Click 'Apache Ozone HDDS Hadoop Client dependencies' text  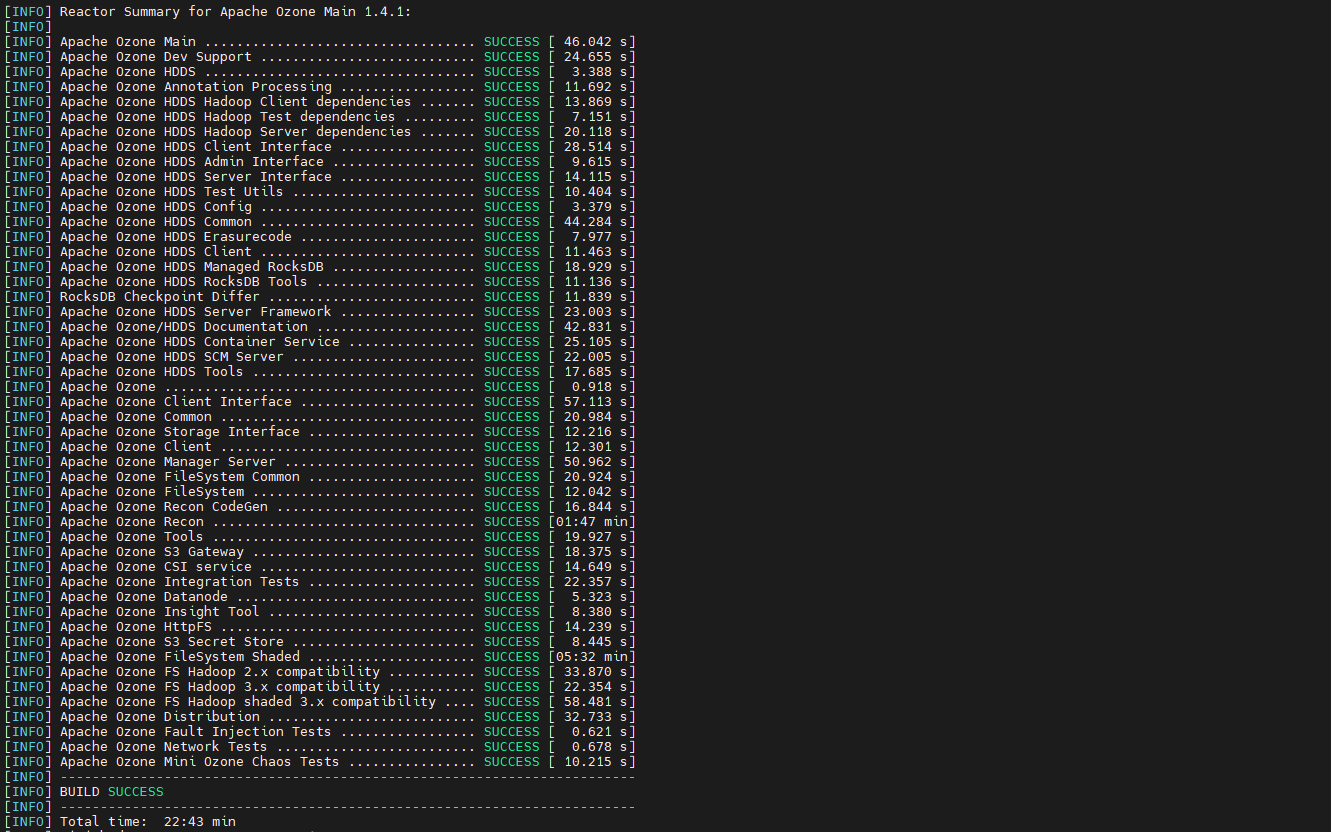tap(236, 102)
